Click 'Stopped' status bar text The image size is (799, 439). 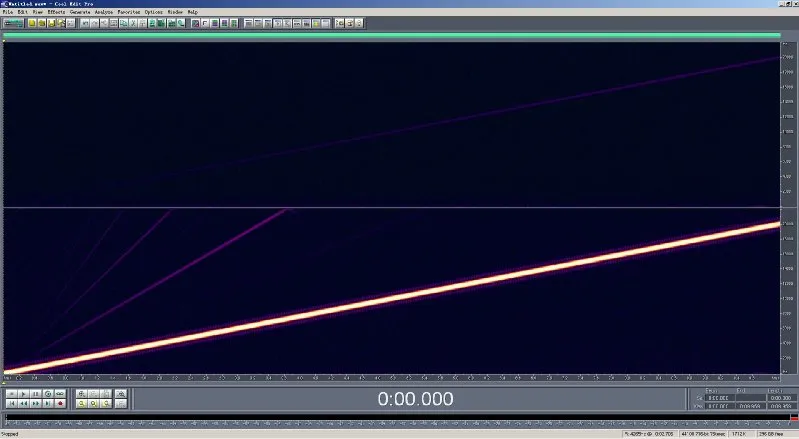click(x=10, y=434)
